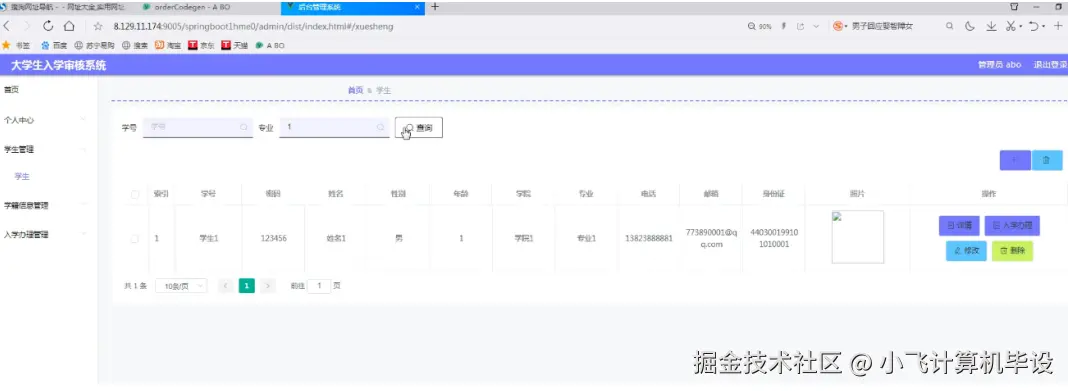Click the previous page arrow
The height and width of the screenshot is (391, 1068).
(226, 286)
